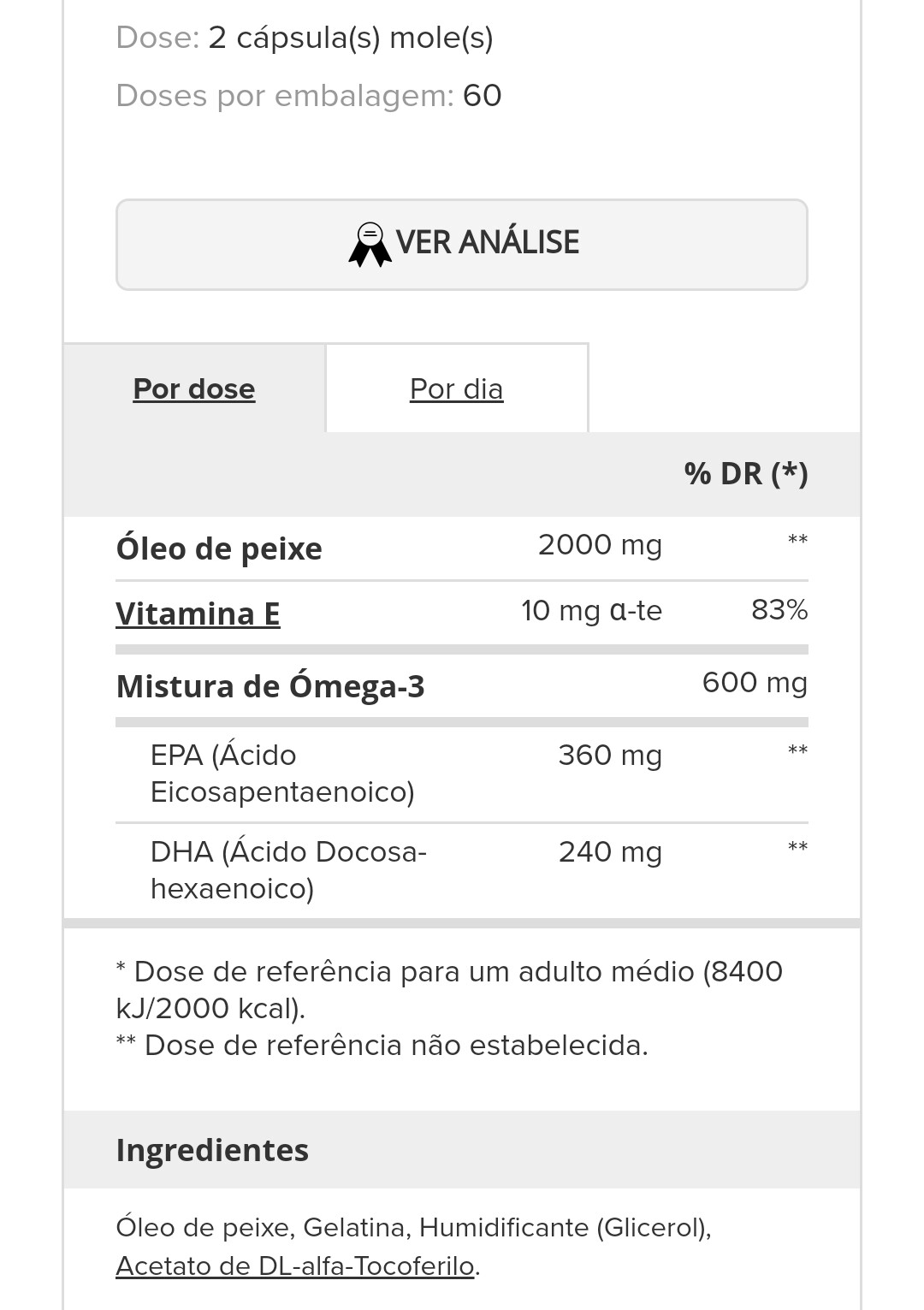Click the 240 mg DHA amount
Viewport: 924px width, 1310px height.
tap(610, 852)
